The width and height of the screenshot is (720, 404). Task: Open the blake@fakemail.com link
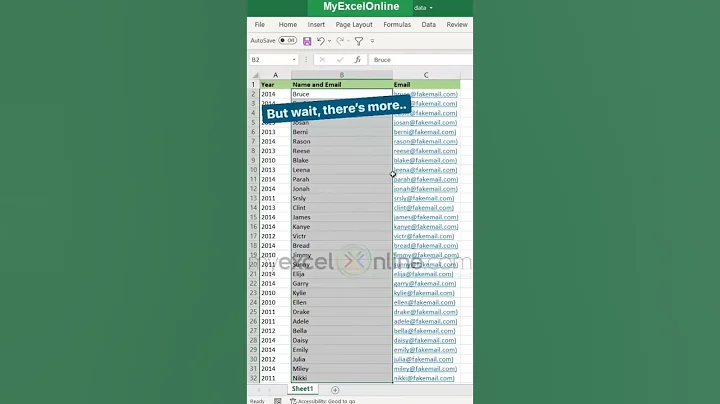click(425, 160)
